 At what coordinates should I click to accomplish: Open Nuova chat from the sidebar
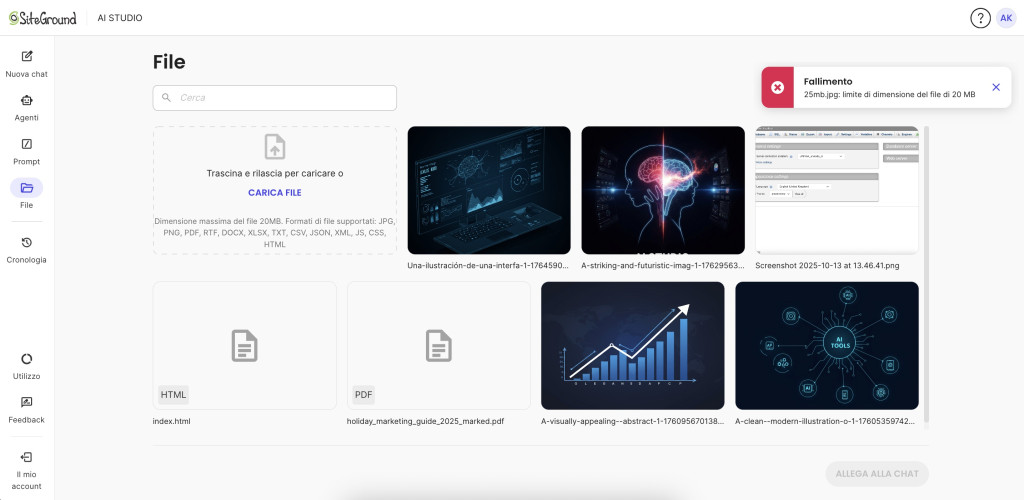pos(27,64)
